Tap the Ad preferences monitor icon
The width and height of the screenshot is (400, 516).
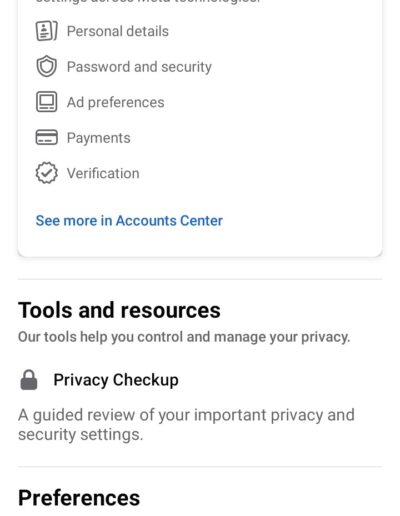pos(46,102)
